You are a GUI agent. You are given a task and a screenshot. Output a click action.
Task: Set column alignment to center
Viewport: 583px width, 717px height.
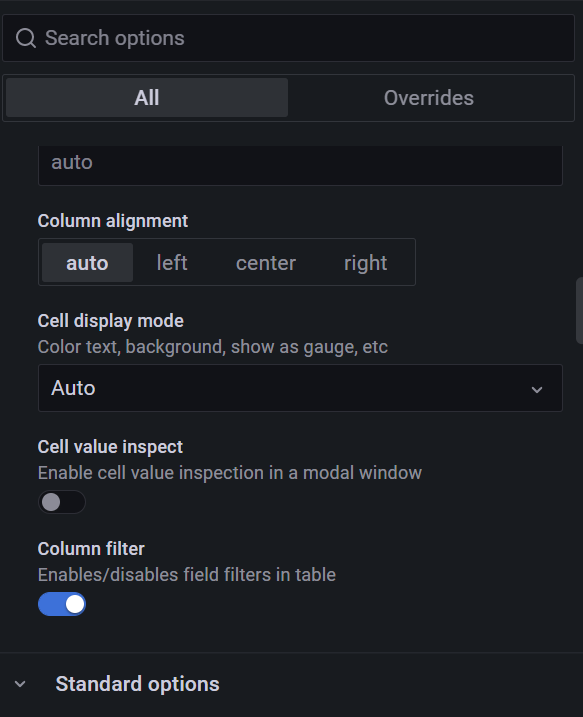point(266,263)
